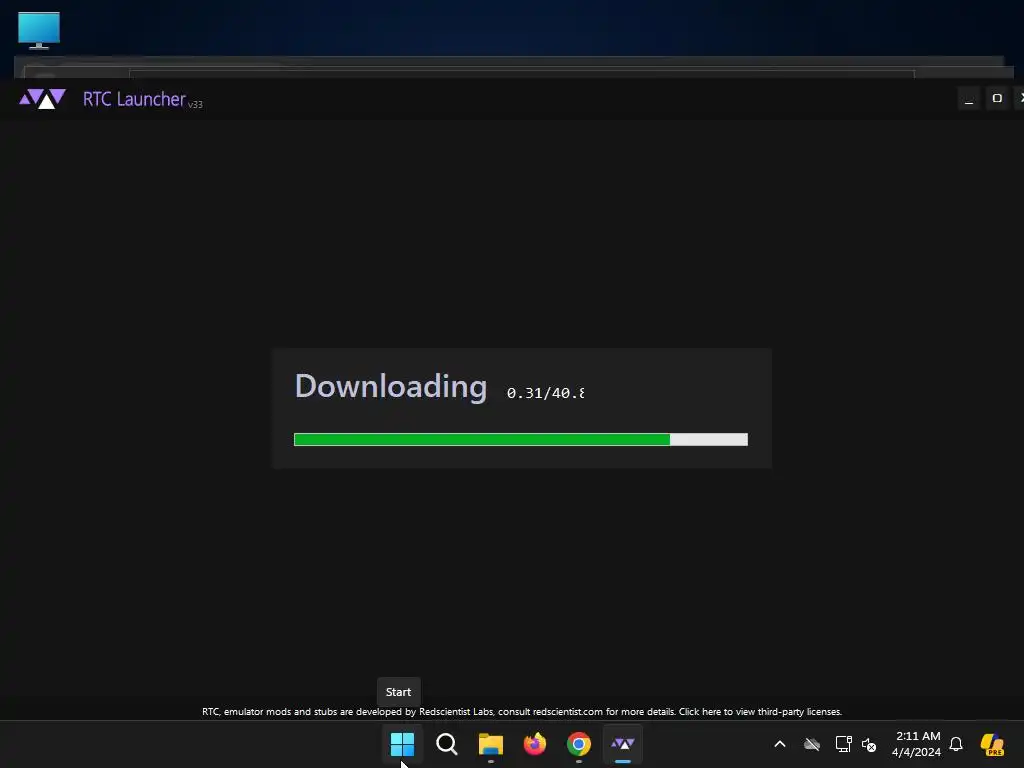Screen dimensions: 1024x768
Task: Click the 0.31/40.8 download counter
Action: pos(545,393)
